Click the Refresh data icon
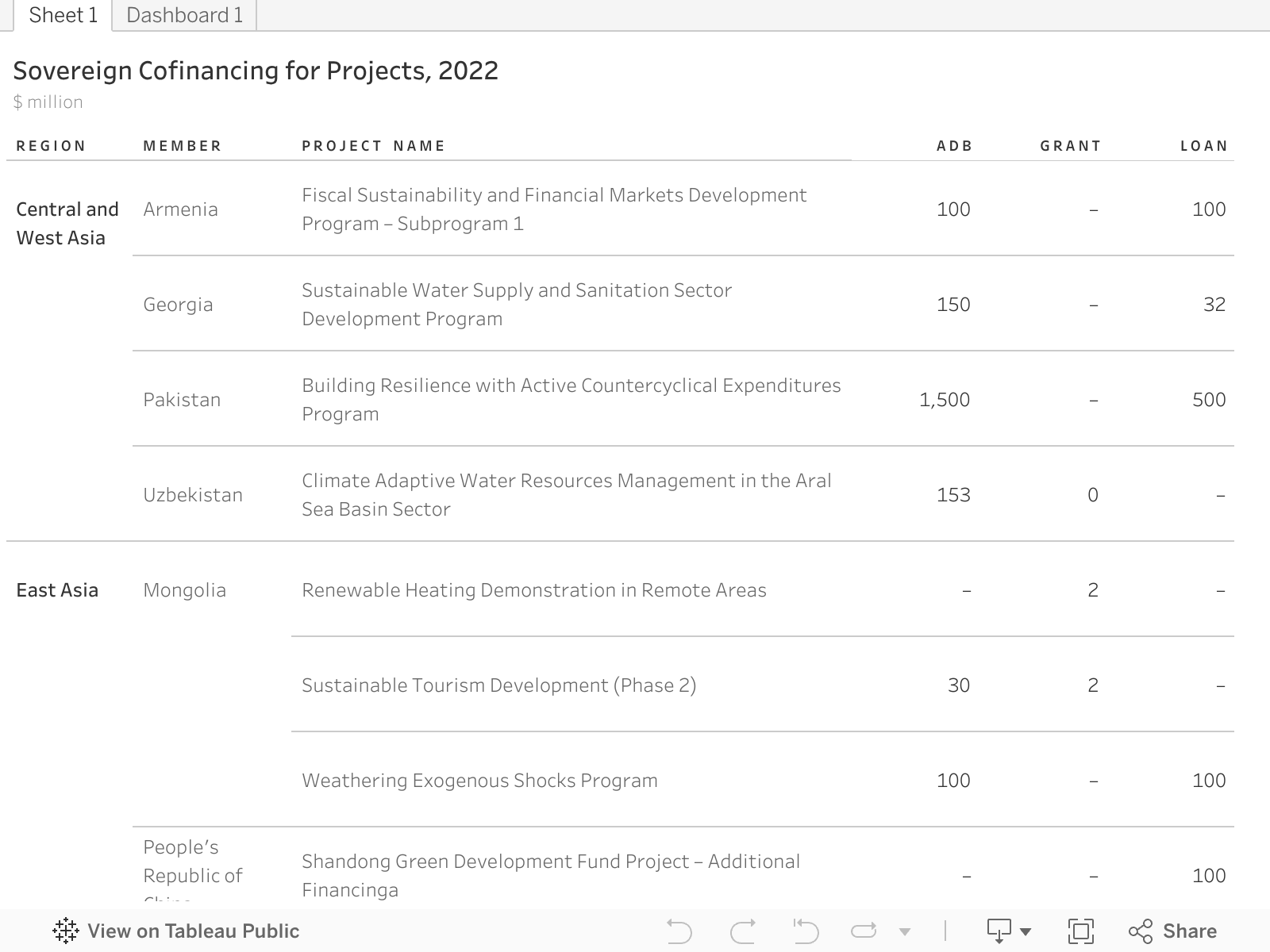Image resolution: width=1270 pixels, height=952 pixels. pyautogui.click(x=863, y=931)
